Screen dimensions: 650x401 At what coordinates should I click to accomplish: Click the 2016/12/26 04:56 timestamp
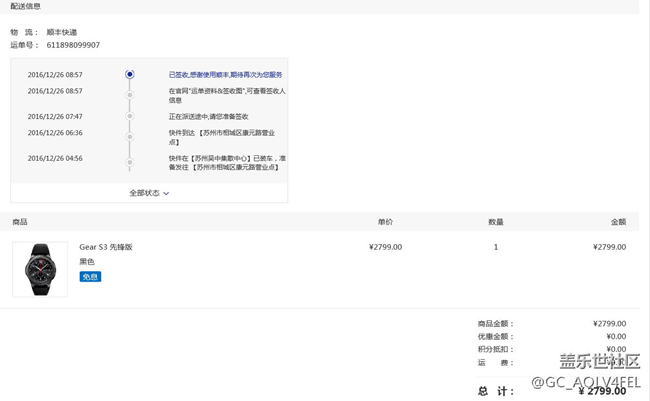[x=55, y=158]
